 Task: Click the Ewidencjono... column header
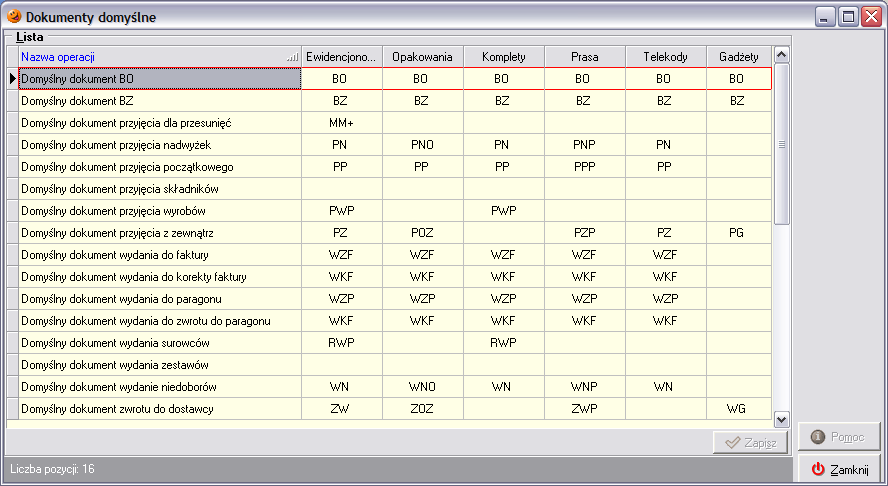(342, 57)
